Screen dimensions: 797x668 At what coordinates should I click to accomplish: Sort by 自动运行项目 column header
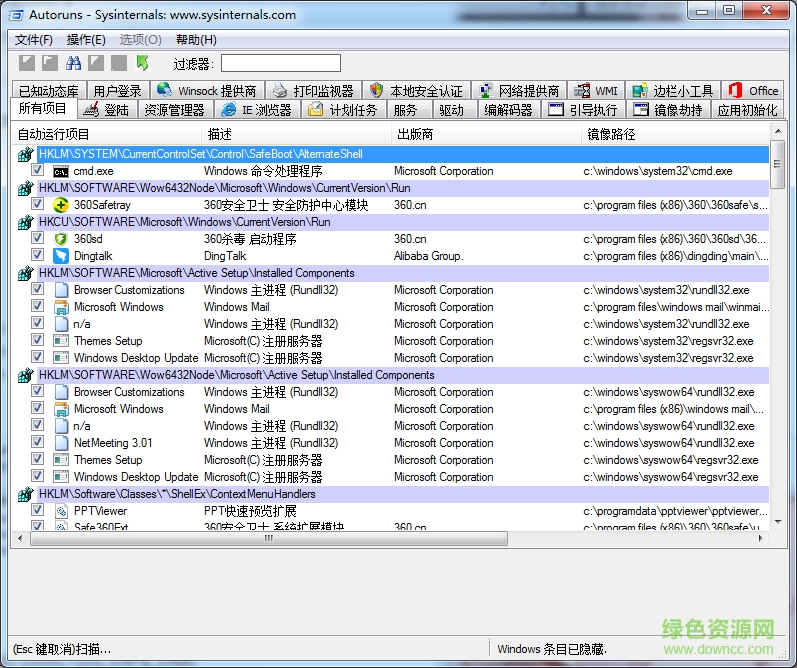(x=107, y=134)
